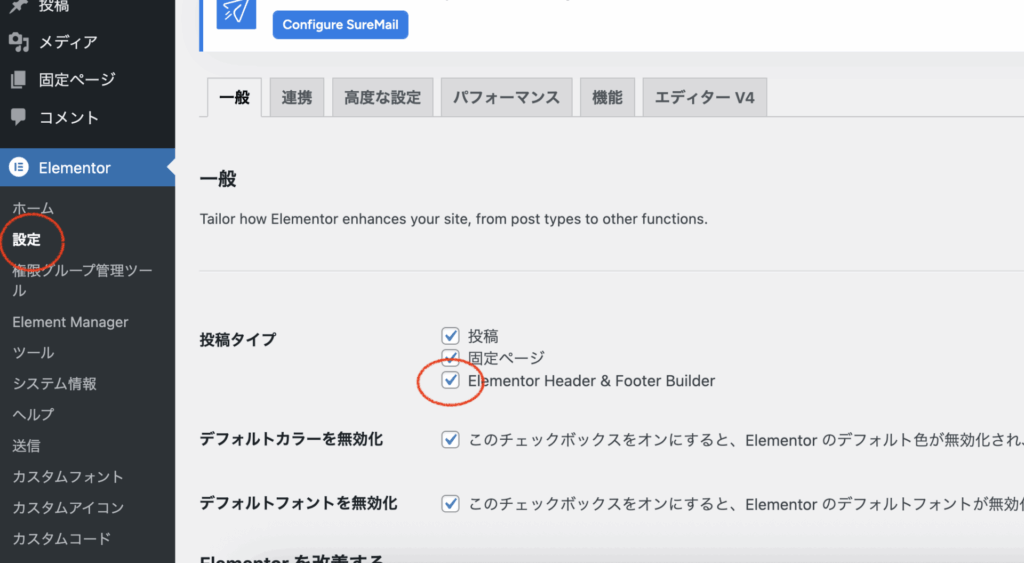Open the カスタムフォント submenu item
Viewport: 1024px width, 563px height.
click(x=68, y=477)
